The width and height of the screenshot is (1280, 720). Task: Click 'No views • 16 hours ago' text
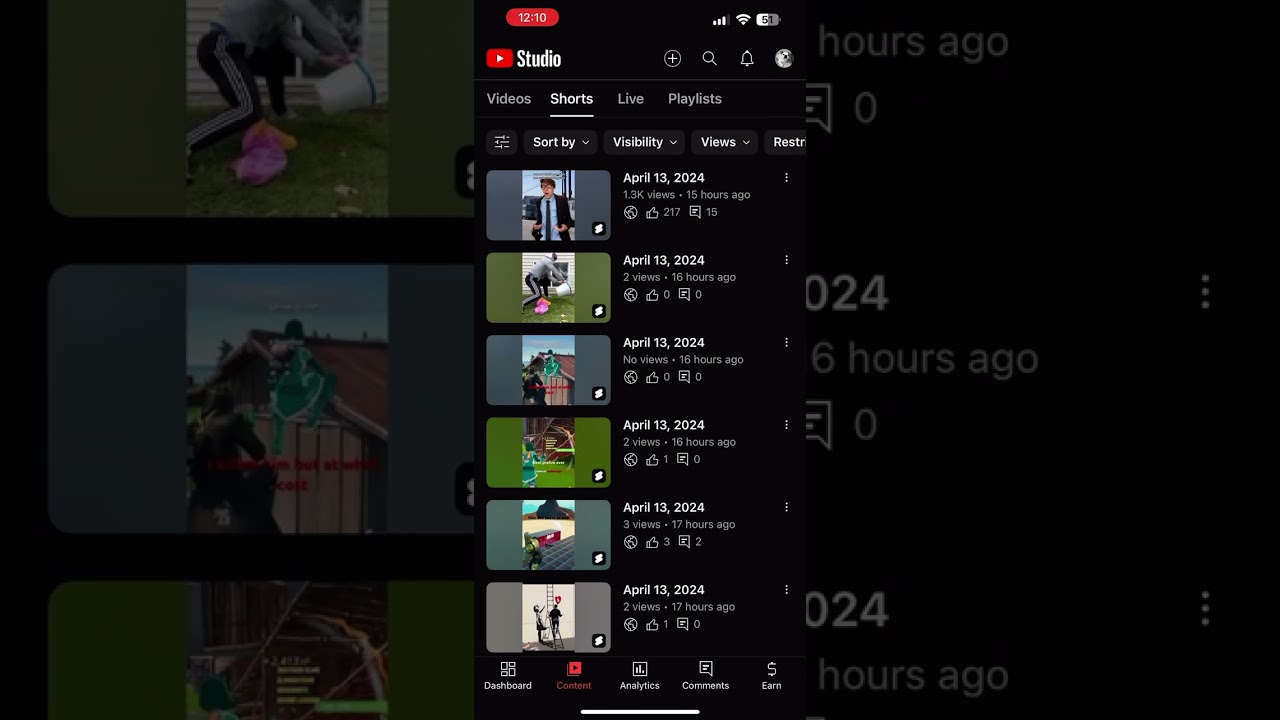[683, 360]
